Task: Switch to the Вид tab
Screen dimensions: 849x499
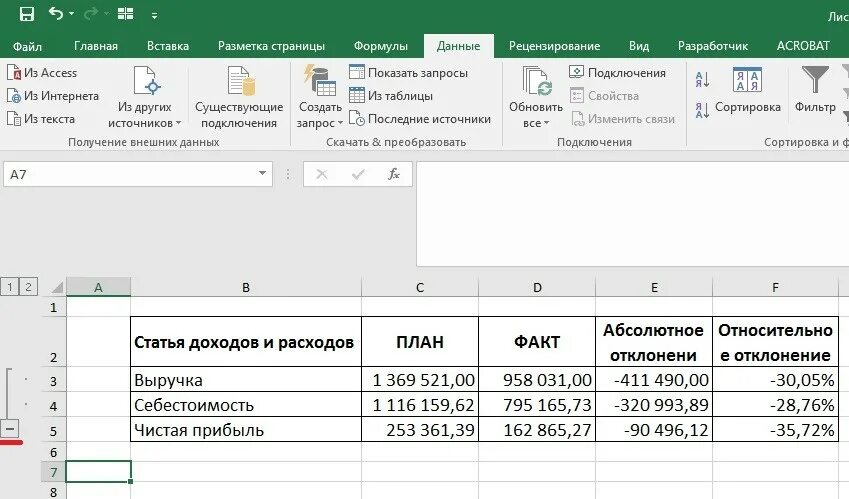Action: pos(639,46)
